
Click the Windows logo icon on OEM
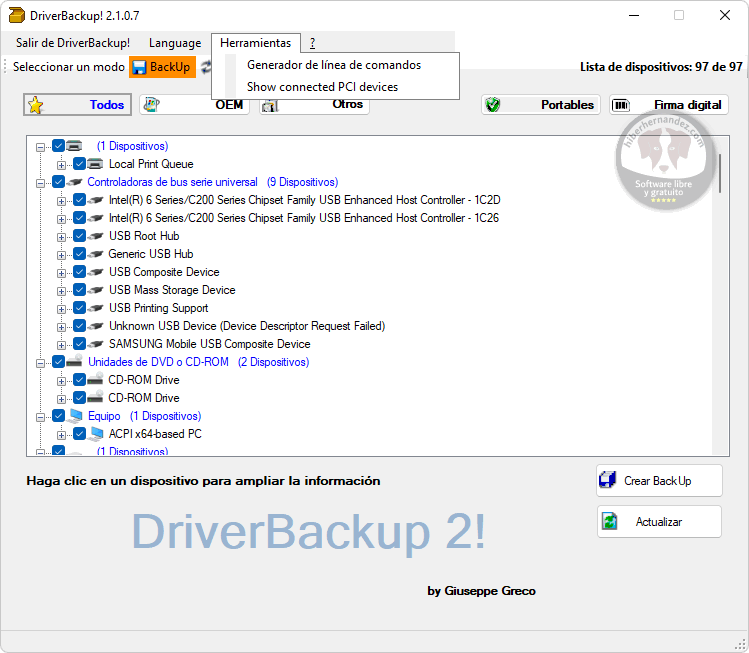[x=151, y=105]
